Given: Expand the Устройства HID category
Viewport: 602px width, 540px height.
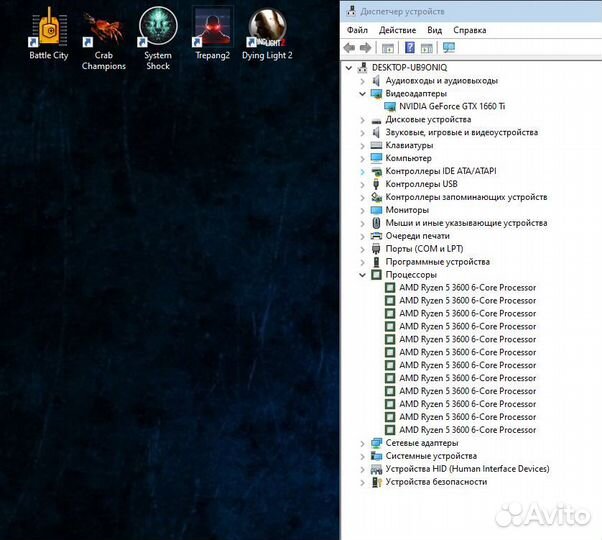Looking at the screenshot, I should pos(362,469).
